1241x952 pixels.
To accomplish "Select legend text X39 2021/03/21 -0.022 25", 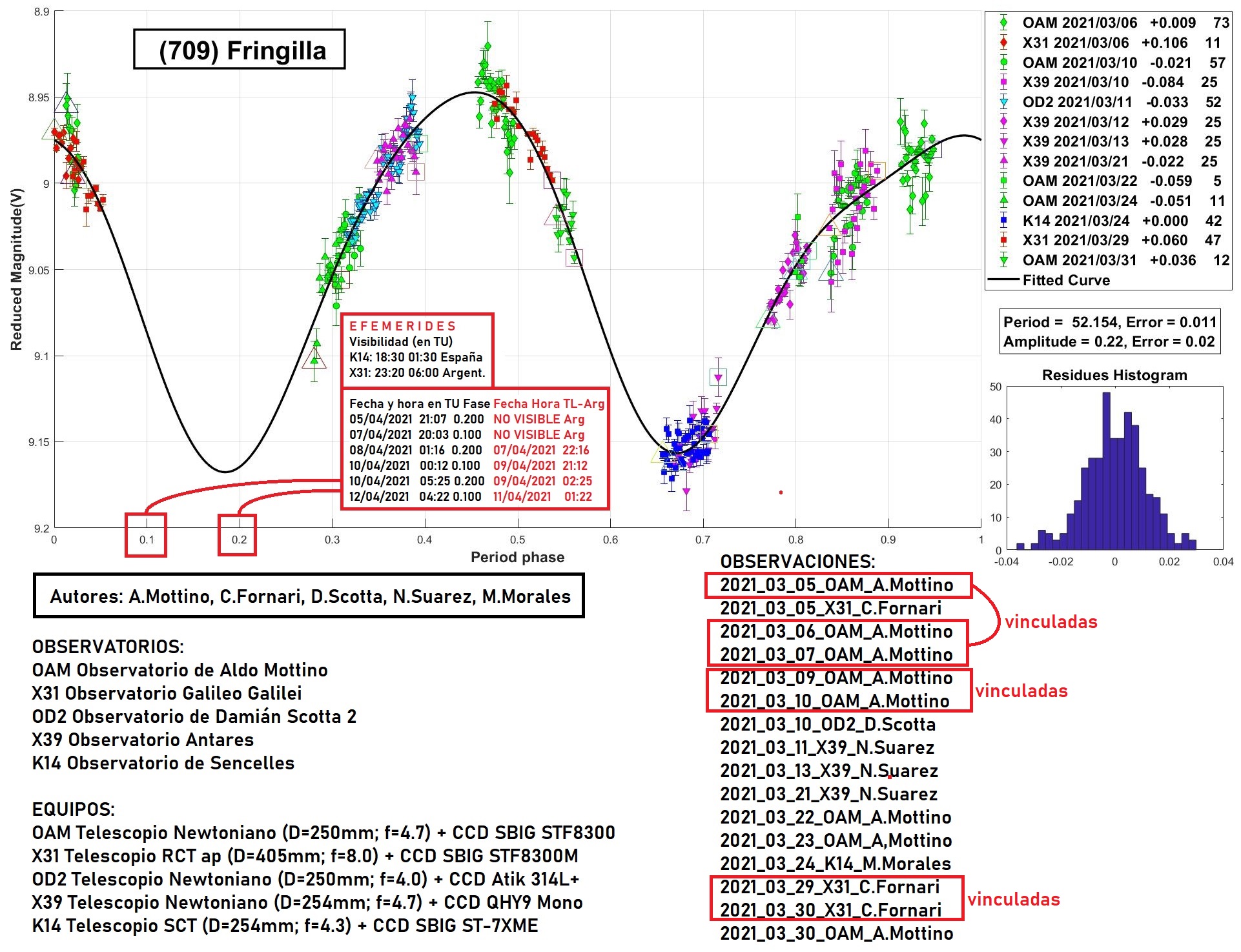I will click(x=1120, y=161).
